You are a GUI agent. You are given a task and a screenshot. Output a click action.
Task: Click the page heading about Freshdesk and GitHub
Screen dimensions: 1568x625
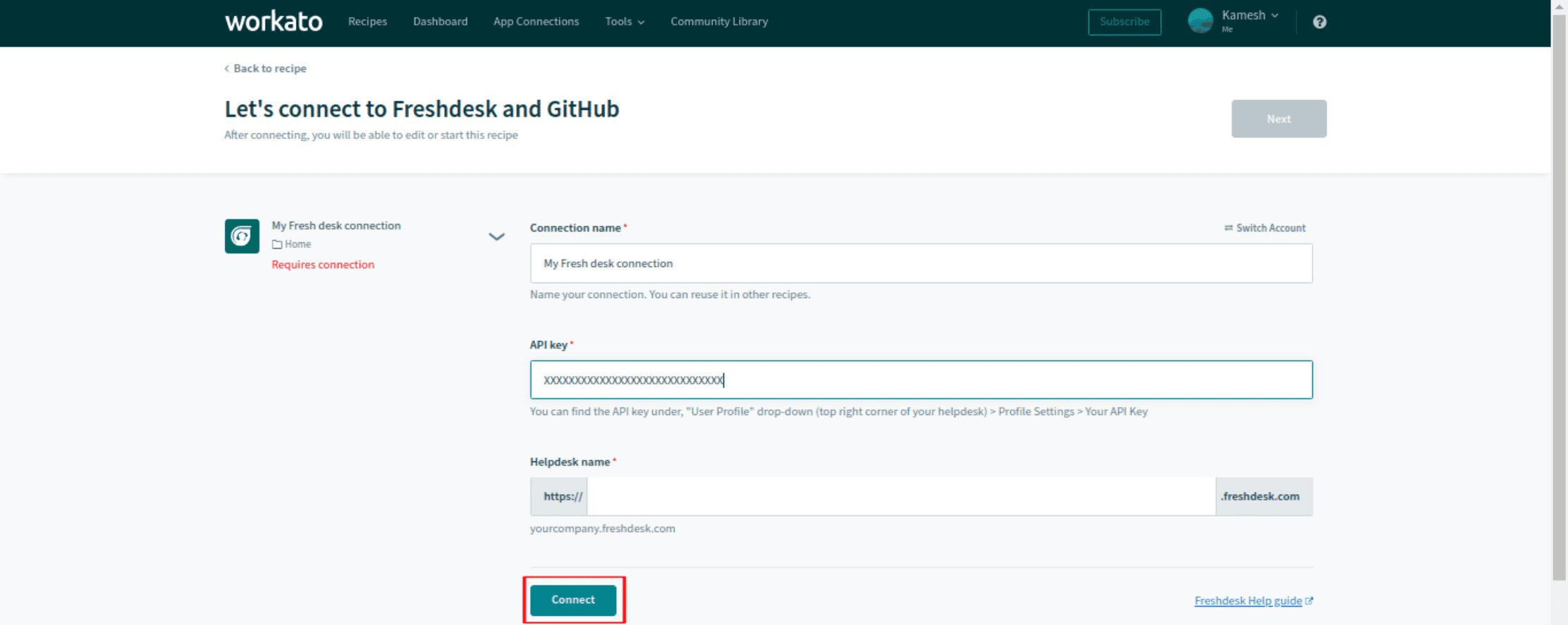point(422,109)
